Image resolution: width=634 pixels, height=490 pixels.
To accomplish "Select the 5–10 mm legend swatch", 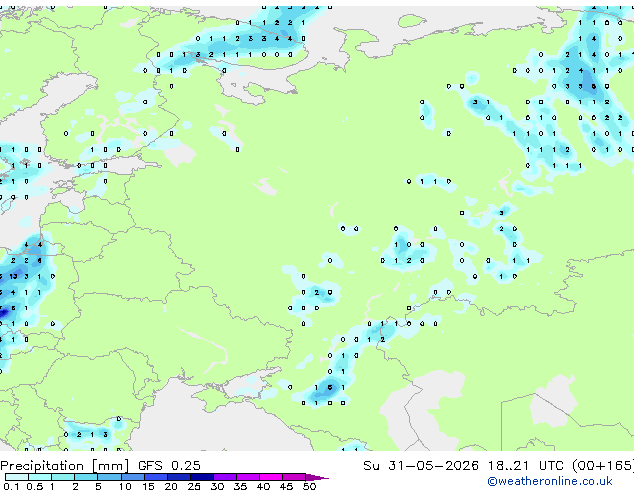I will [x=109, y=477].
